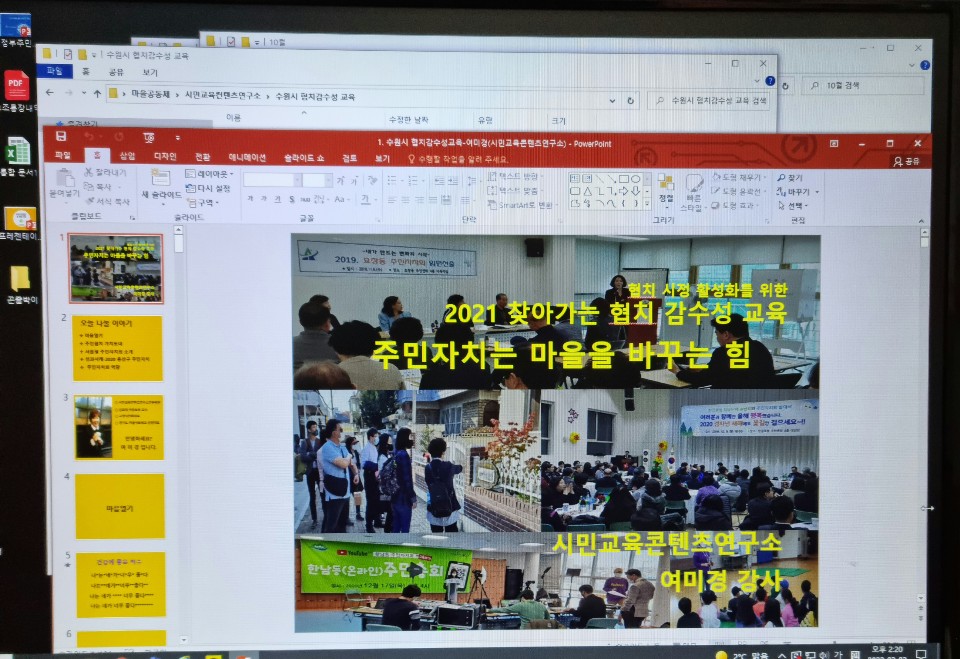Screen dimensions: 960x659
Task: Open the 공유 tab in File Explorer
Action: pyautogui.click(x=116, y=72)
